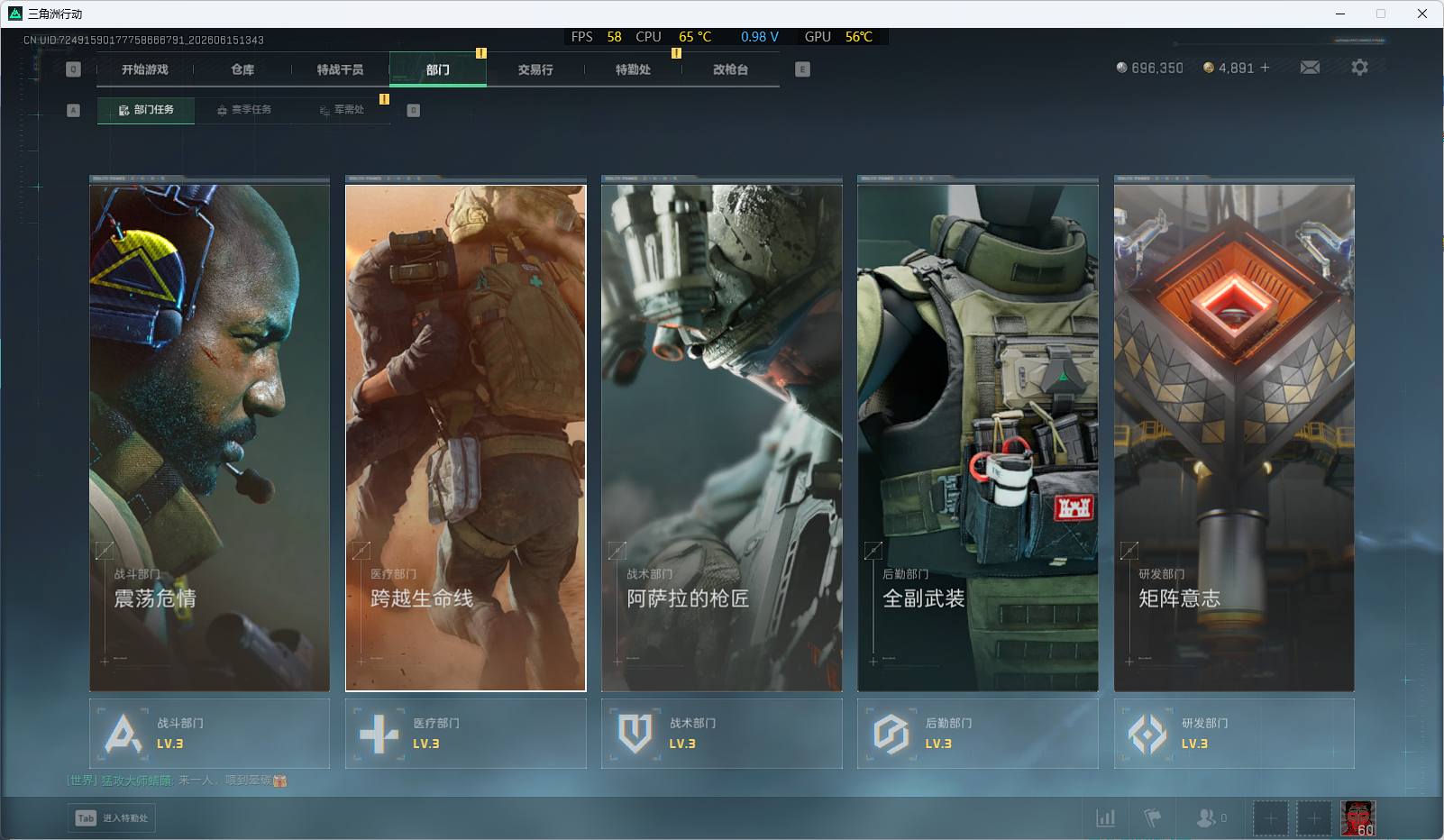The width and height of the screenshot is (1444, 840).
Task: Click the LV.3 level under 战斗部门
Action: (x=169, y=744)
